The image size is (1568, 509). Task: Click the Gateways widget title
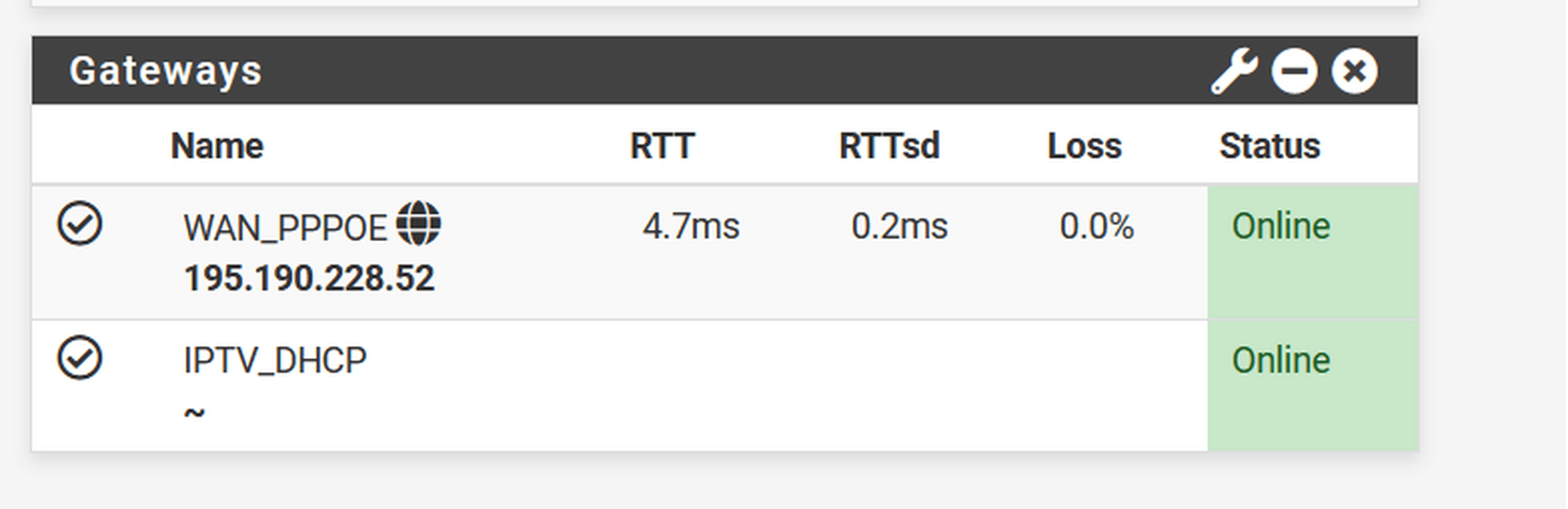click(166, 71)
